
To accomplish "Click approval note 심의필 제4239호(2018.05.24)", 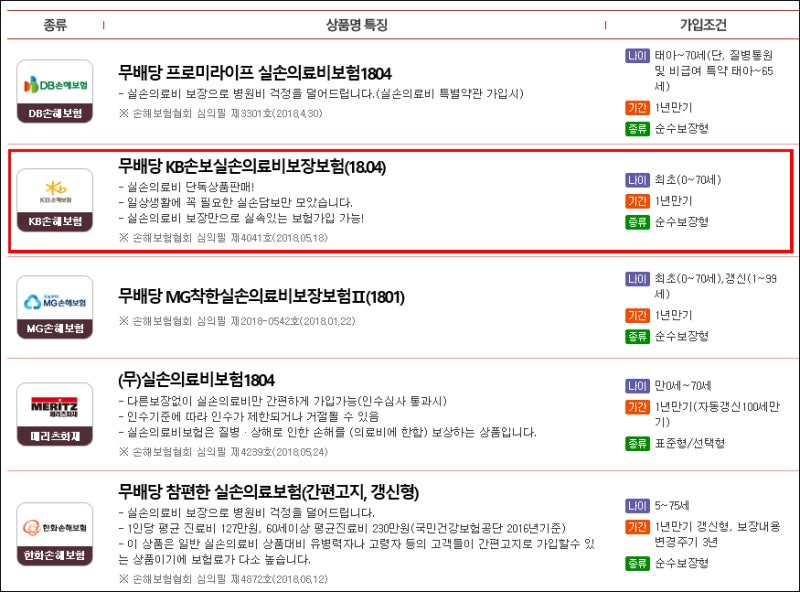I will (223, 452).
